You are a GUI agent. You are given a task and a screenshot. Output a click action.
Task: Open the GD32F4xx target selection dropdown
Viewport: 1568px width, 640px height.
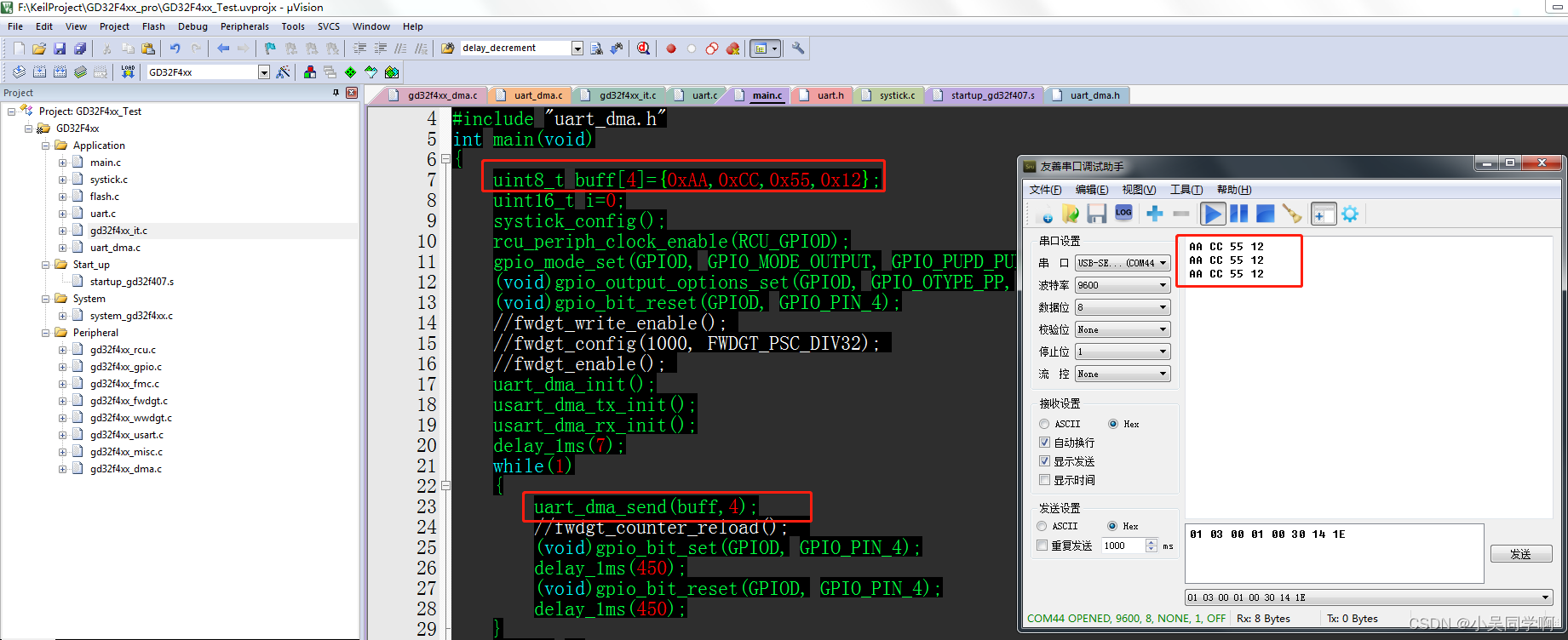264,72
